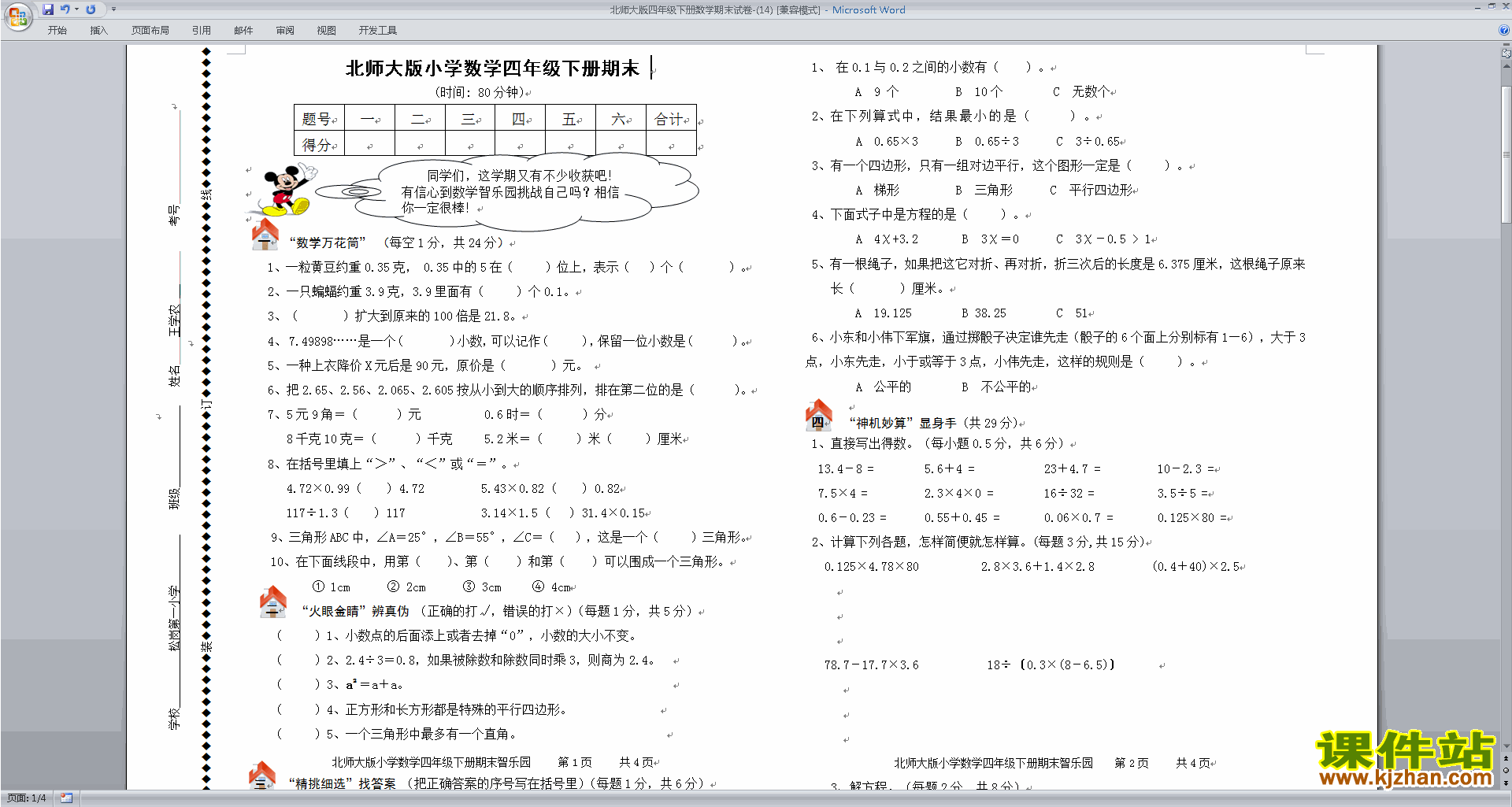This screenshot has width=1512, height=807.
Task: Switch to the 视图 tab
Action: tap(326, 31)
